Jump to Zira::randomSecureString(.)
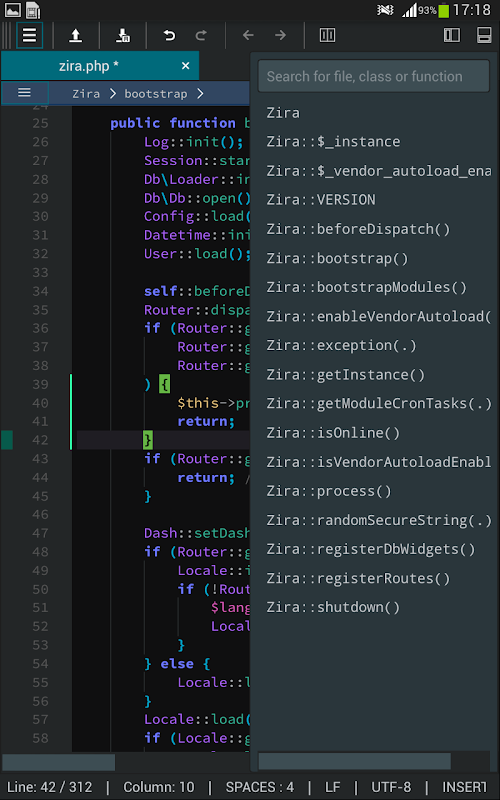Image resolution: width=500 pixels, height=800 pixels. point(378,520)
